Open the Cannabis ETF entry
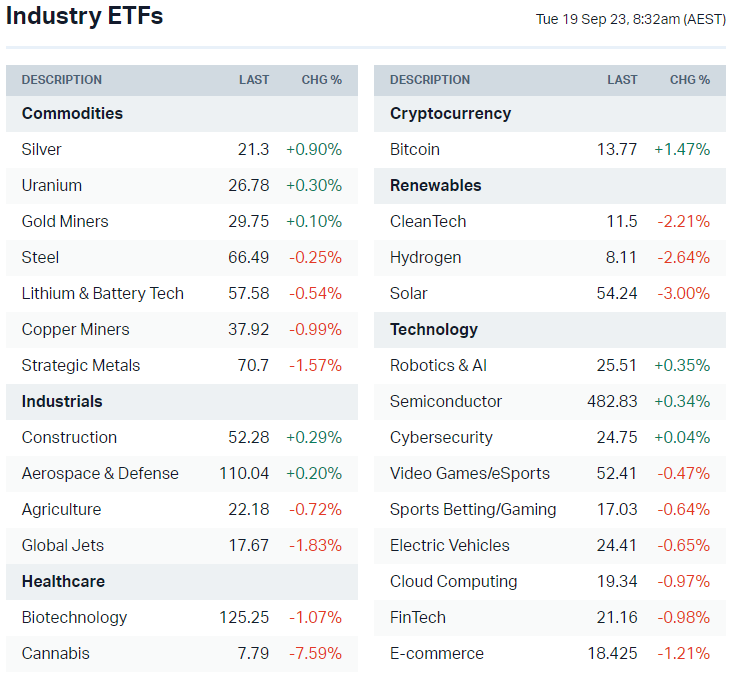Image resolution: width=737 pixels, height=674 pixels. pos(55,653)
